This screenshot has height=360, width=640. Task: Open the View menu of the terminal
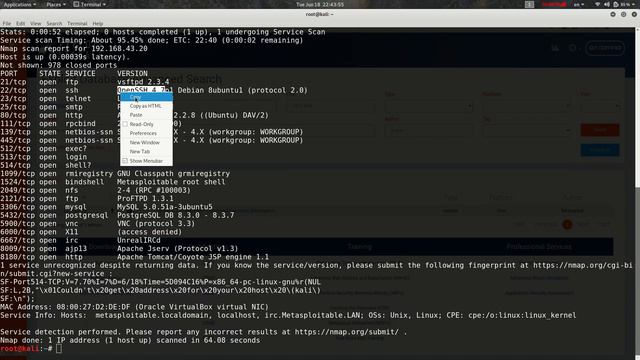36,24
